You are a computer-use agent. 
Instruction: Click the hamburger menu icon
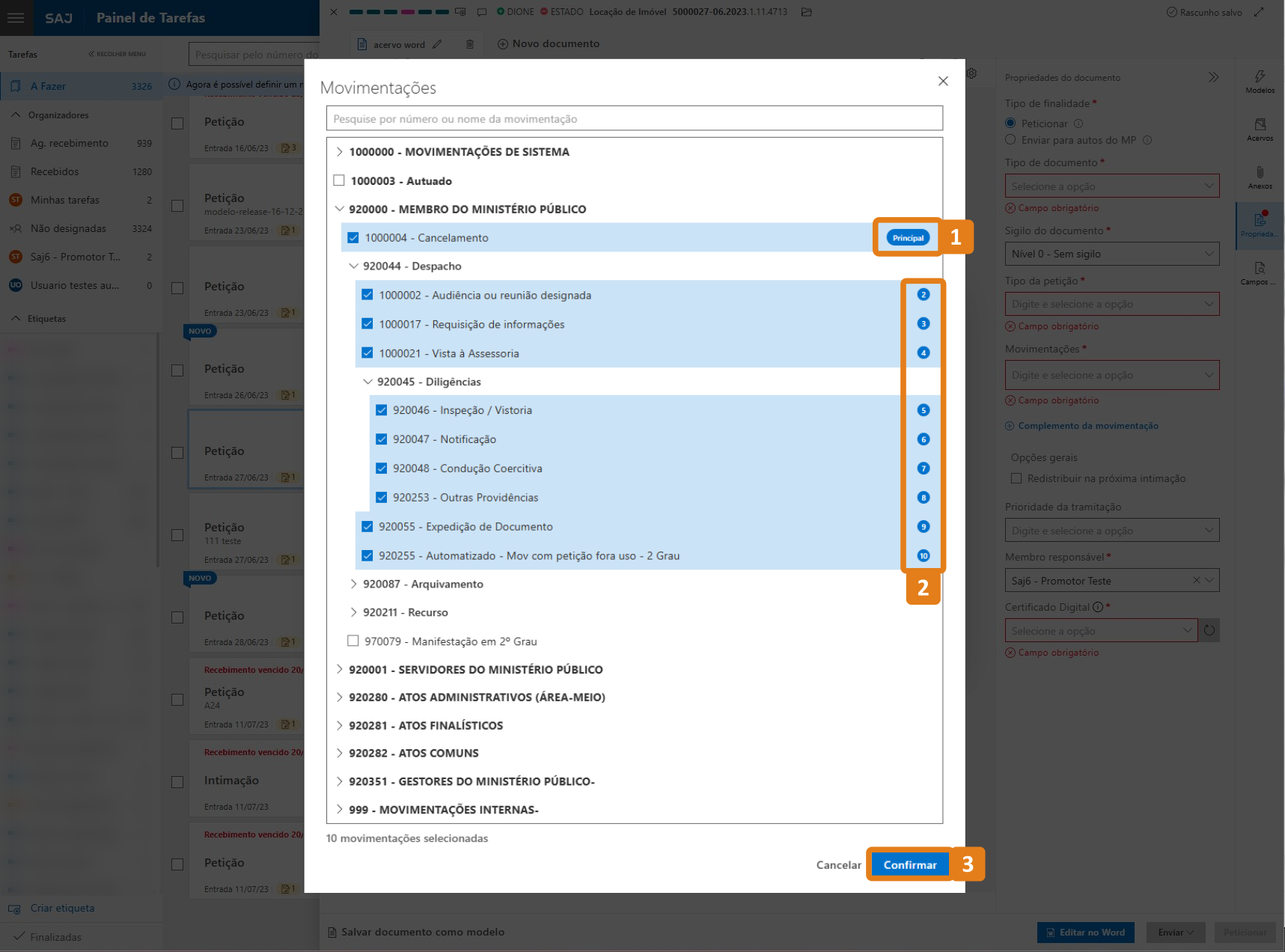tap(16, 18)
